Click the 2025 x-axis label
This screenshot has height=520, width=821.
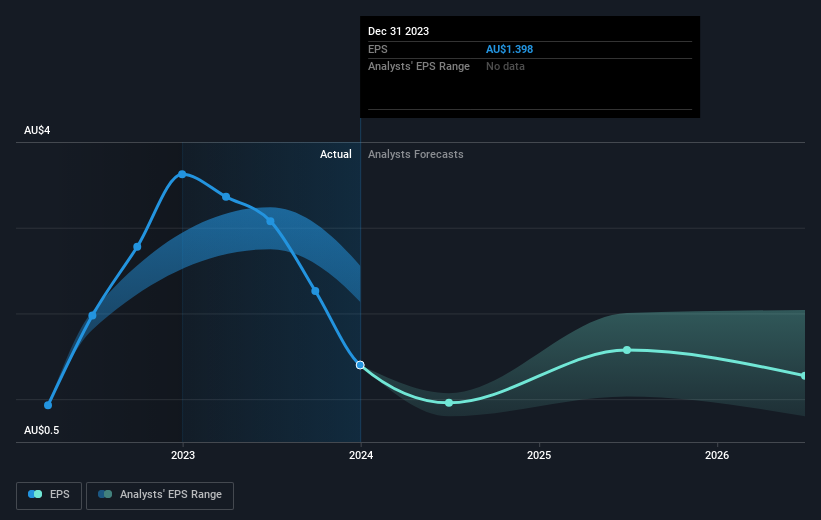(539, 455)
